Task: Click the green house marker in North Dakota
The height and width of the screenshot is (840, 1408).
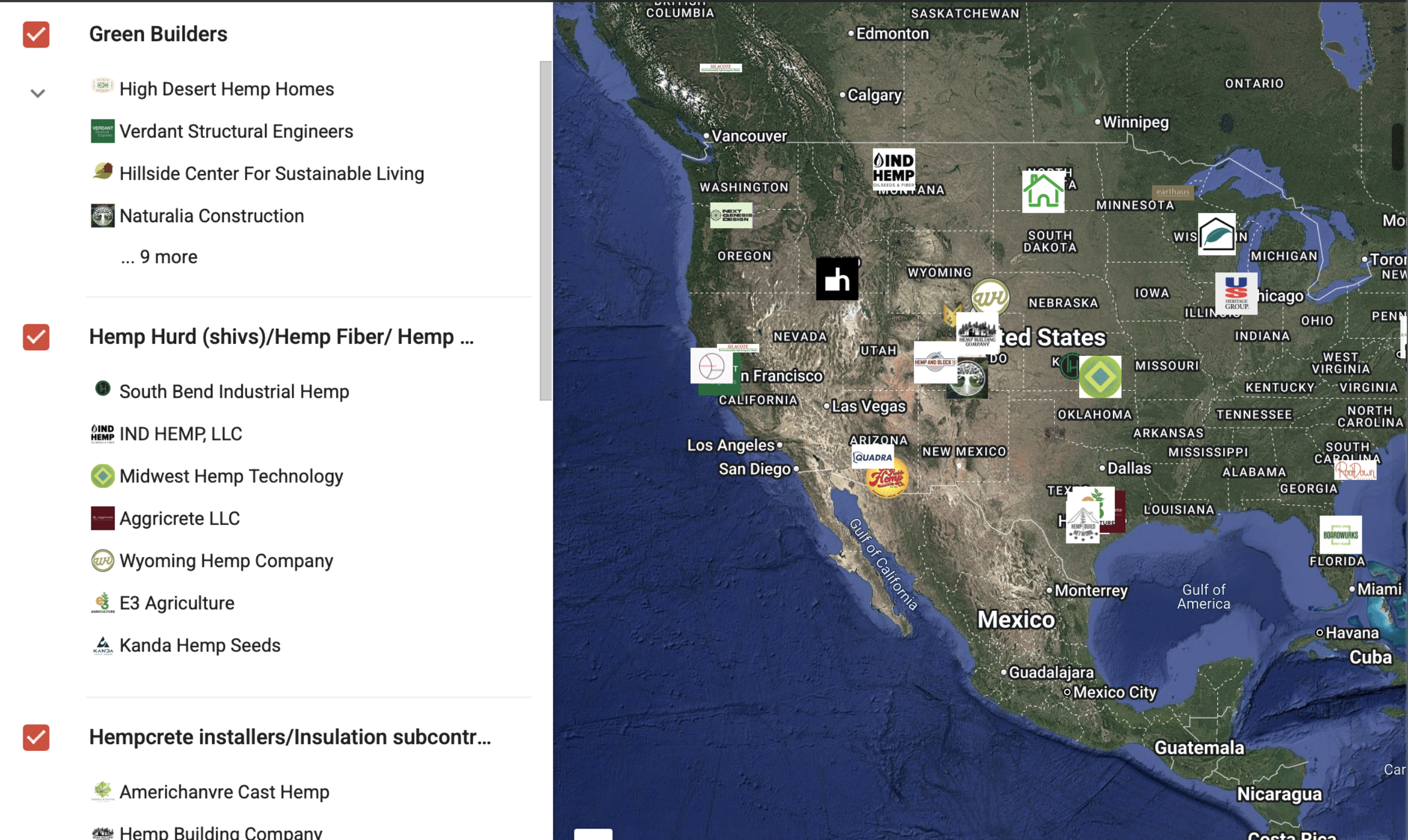Action: [1042, 191]
